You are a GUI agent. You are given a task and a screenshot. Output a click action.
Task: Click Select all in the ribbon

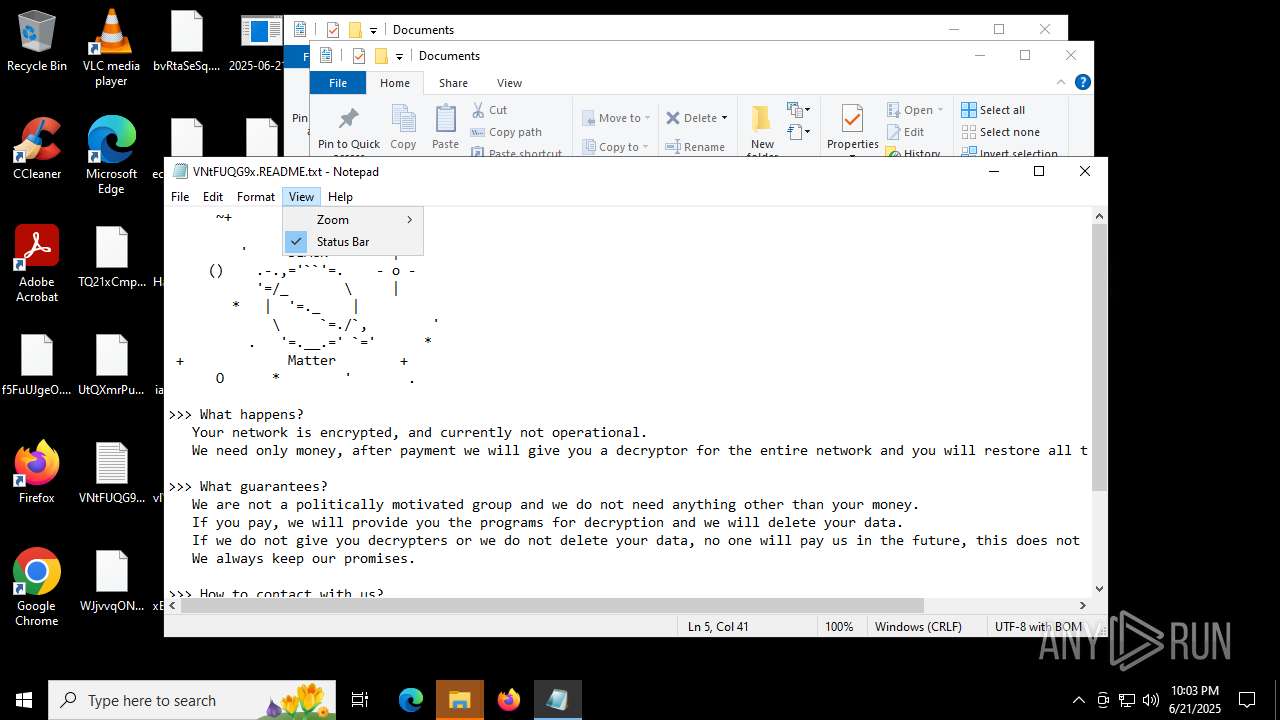pyautogui.click(x=993, y=110)
